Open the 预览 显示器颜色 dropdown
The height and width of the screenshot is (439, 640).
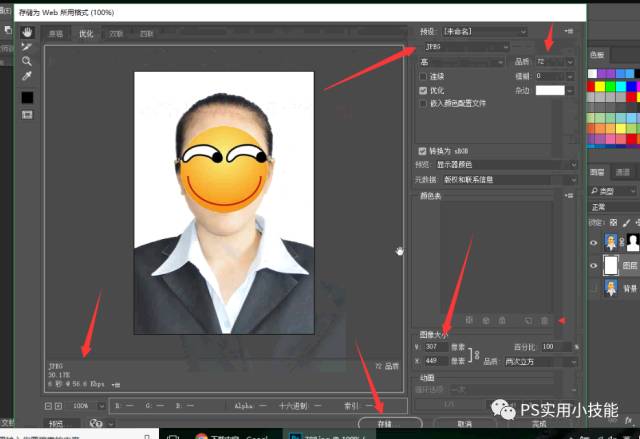coord(506,164)
